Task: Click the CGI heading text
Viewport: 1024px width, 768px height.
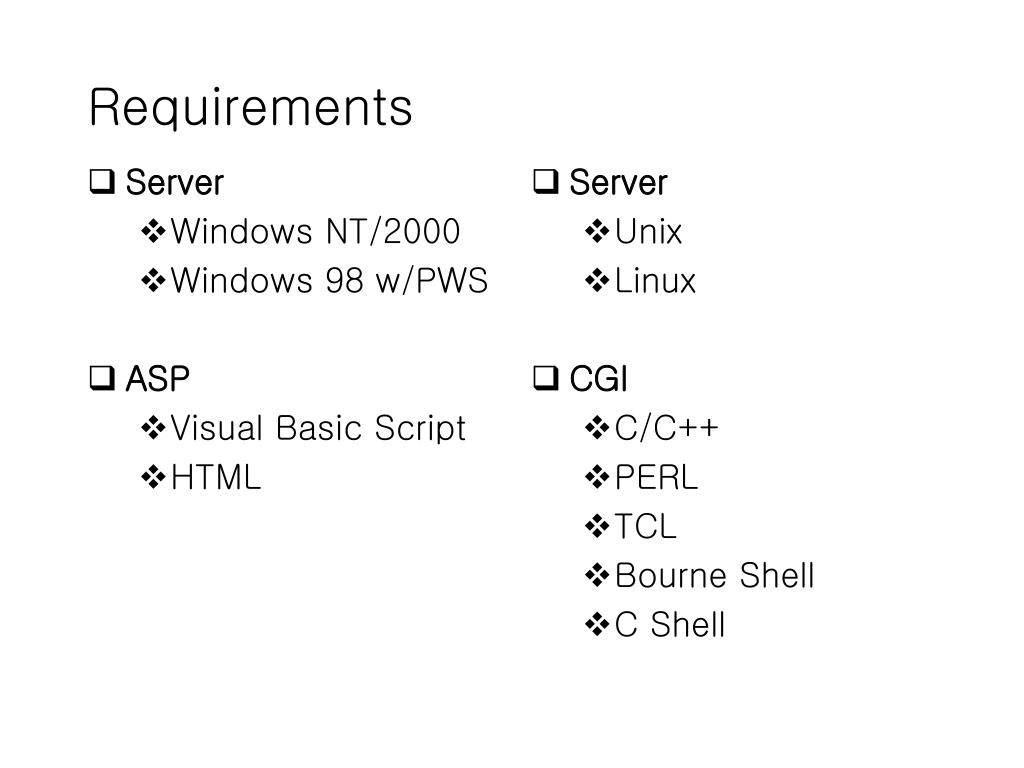Action: pyautogui.click(x=598, y=379)
